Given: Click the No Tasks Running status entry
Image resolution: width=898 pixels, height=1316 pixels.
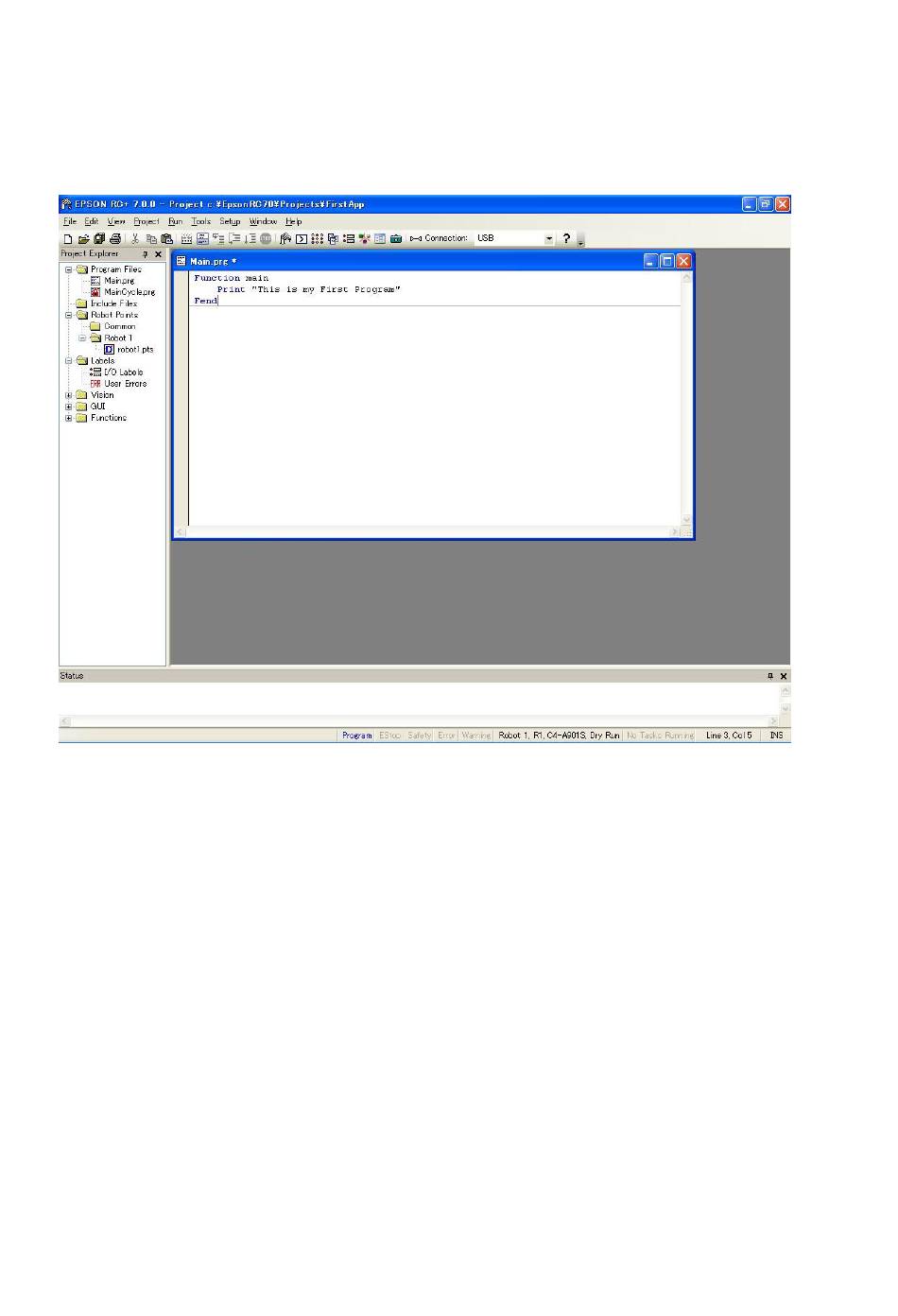Looking at the screenshot, I should [x=660, y=736].
